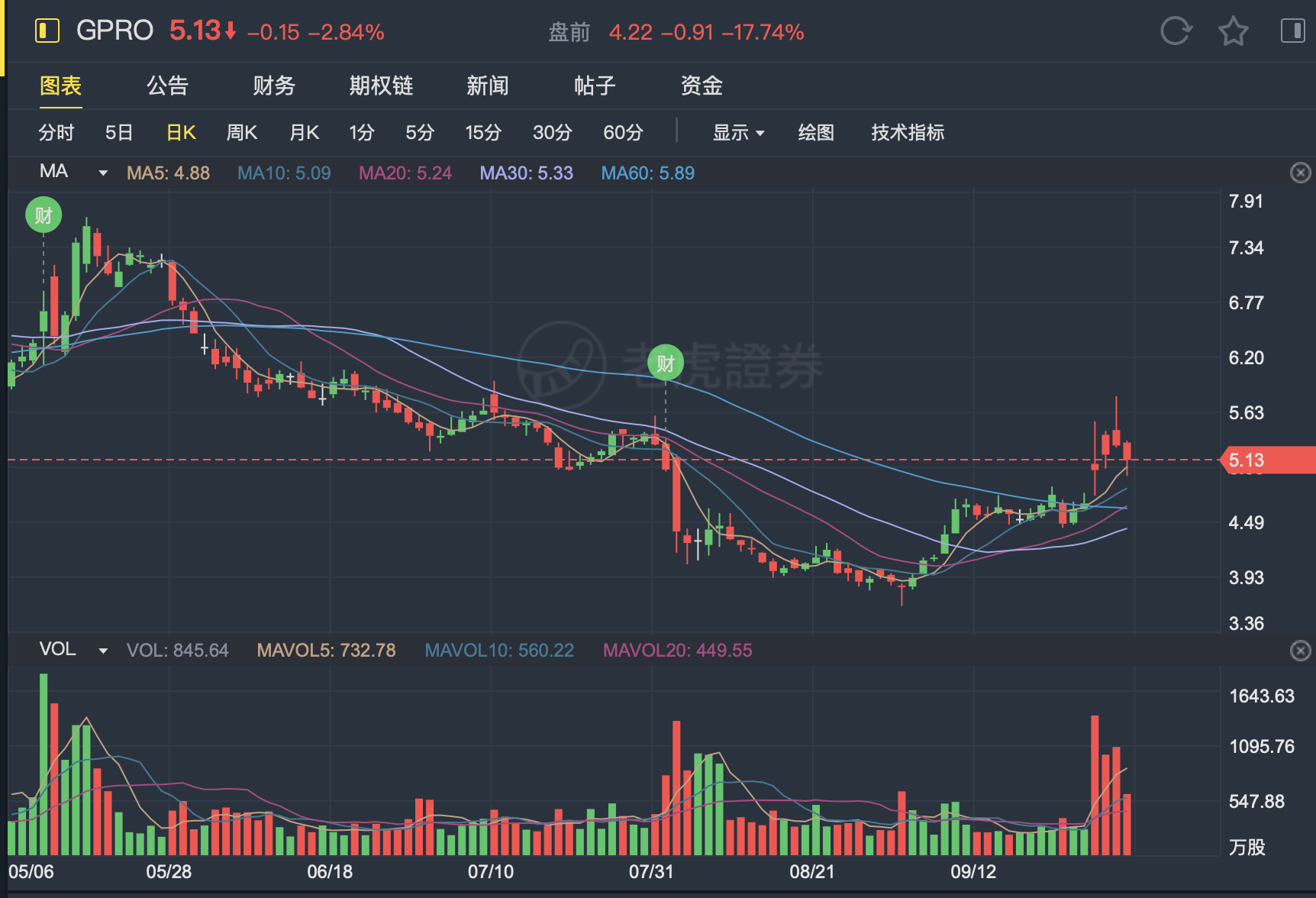Click the MAVOL5: 732.78 value
Screen dimensions: 1316x898
[x=326, y=651]
